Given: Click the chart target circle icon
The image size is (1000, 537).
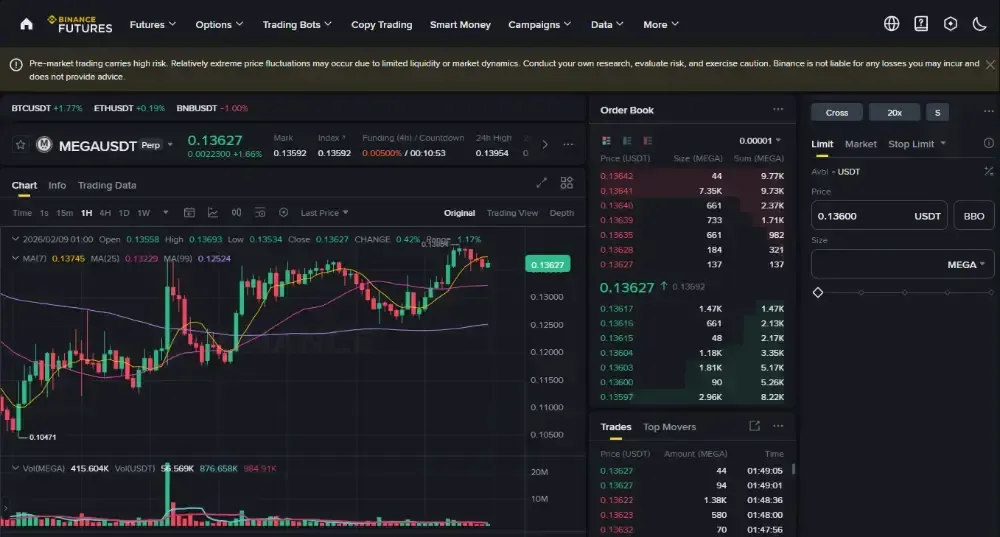Looking at the screenshot, I should 284,212.
